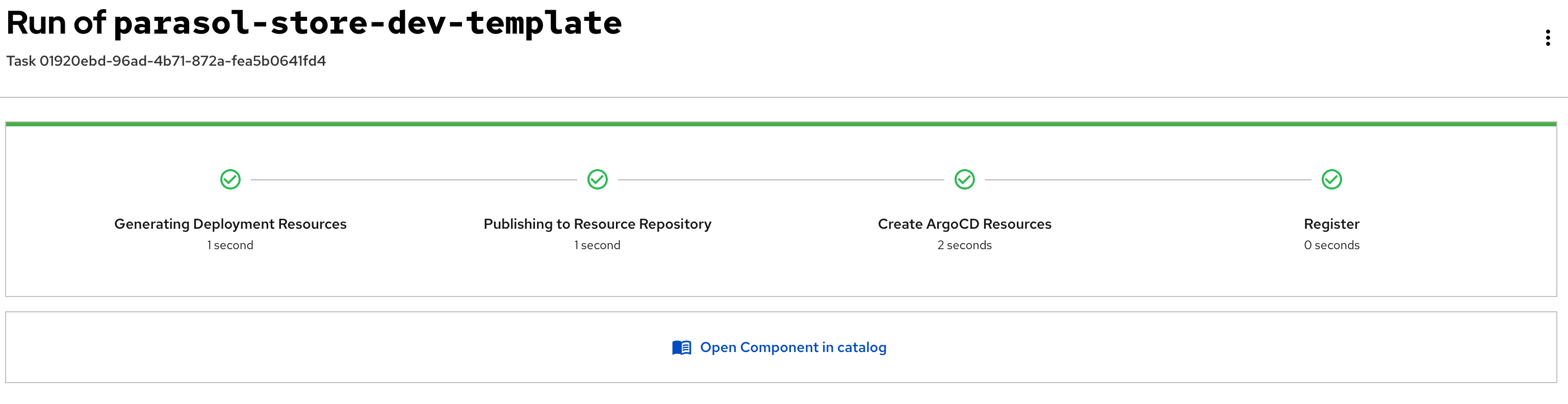Click '1 second' under Generating Deployment Resources

(230, 245)
